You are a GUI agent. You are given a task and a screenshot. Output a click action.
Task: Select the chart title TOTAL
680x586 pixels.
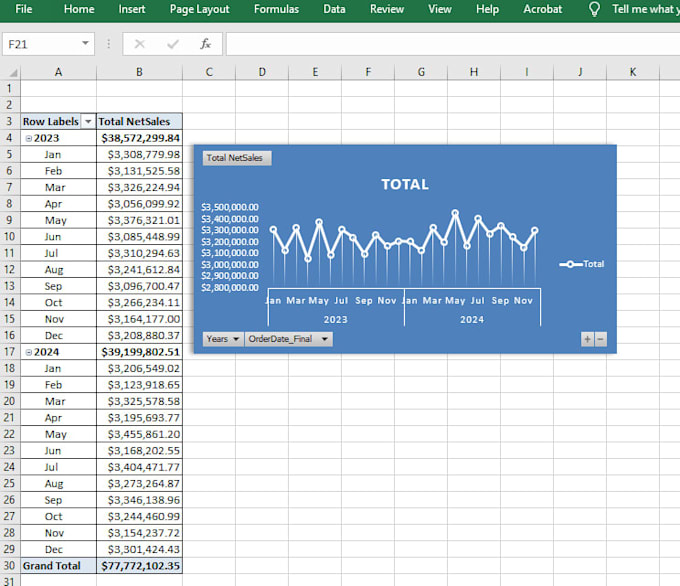pyautogui.click(x=405, y=184)
